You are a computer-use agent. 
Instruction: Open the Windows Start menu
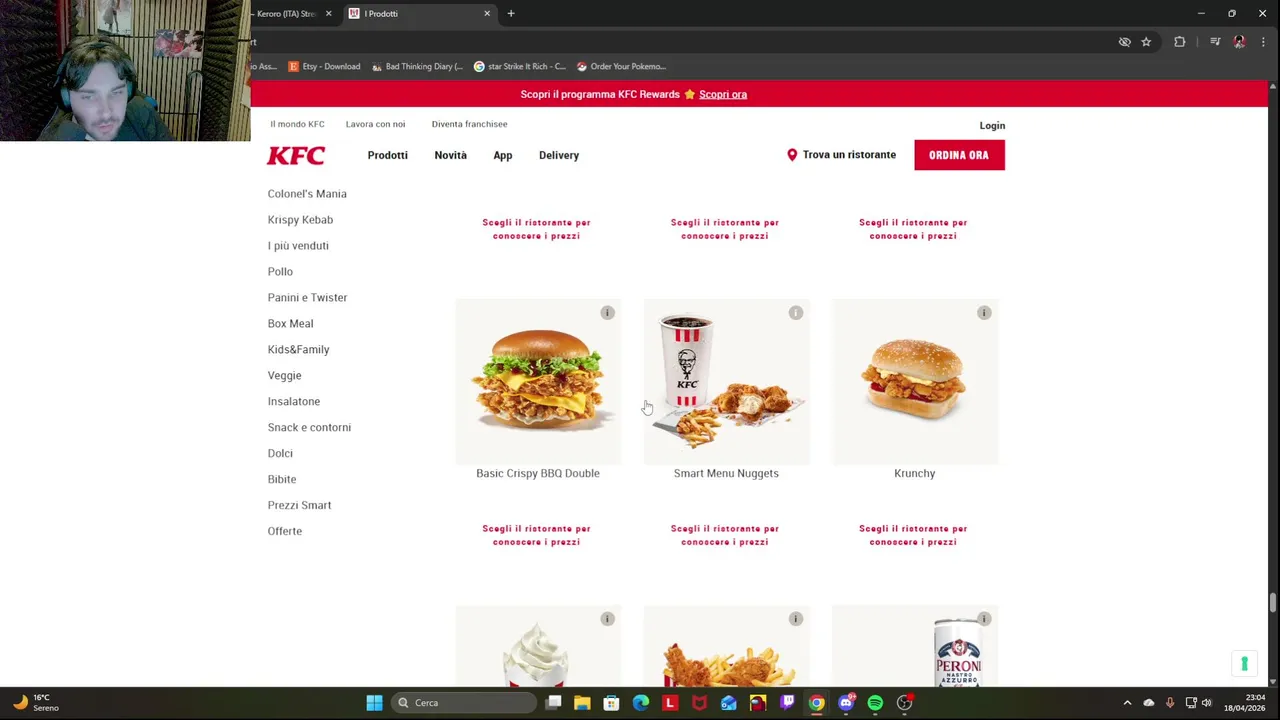374,703
